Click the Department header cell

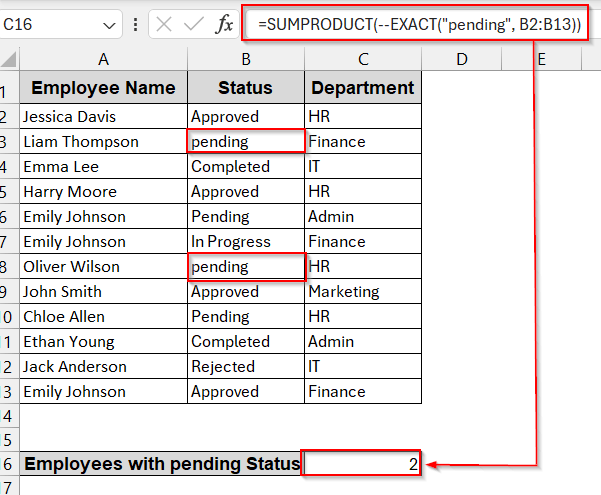pyautogui.click(x=362, y=88)
